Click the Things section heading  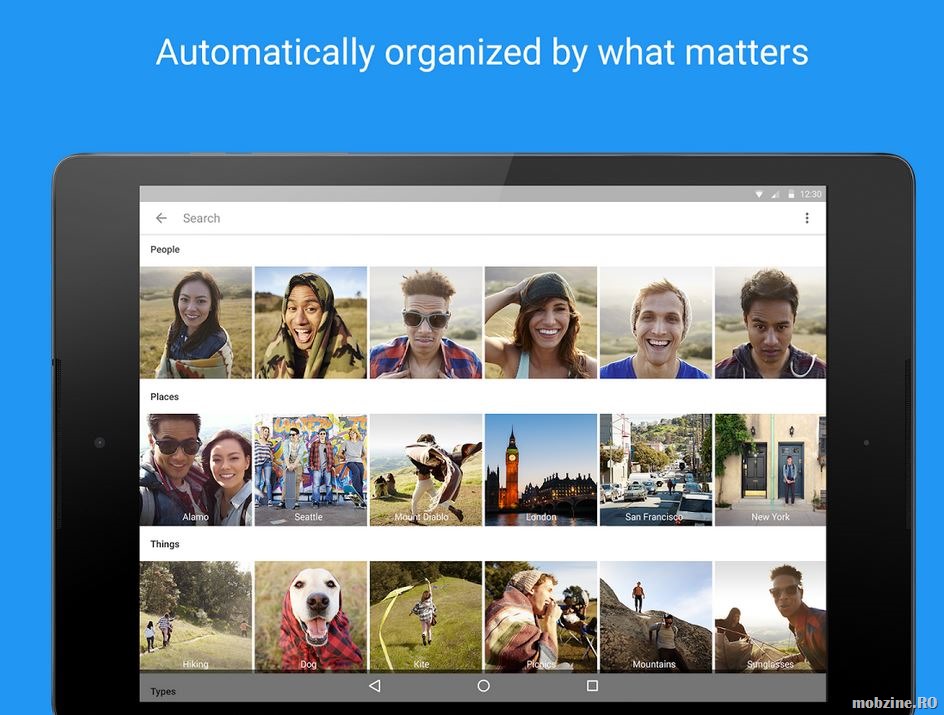click(x=165, y=544)
